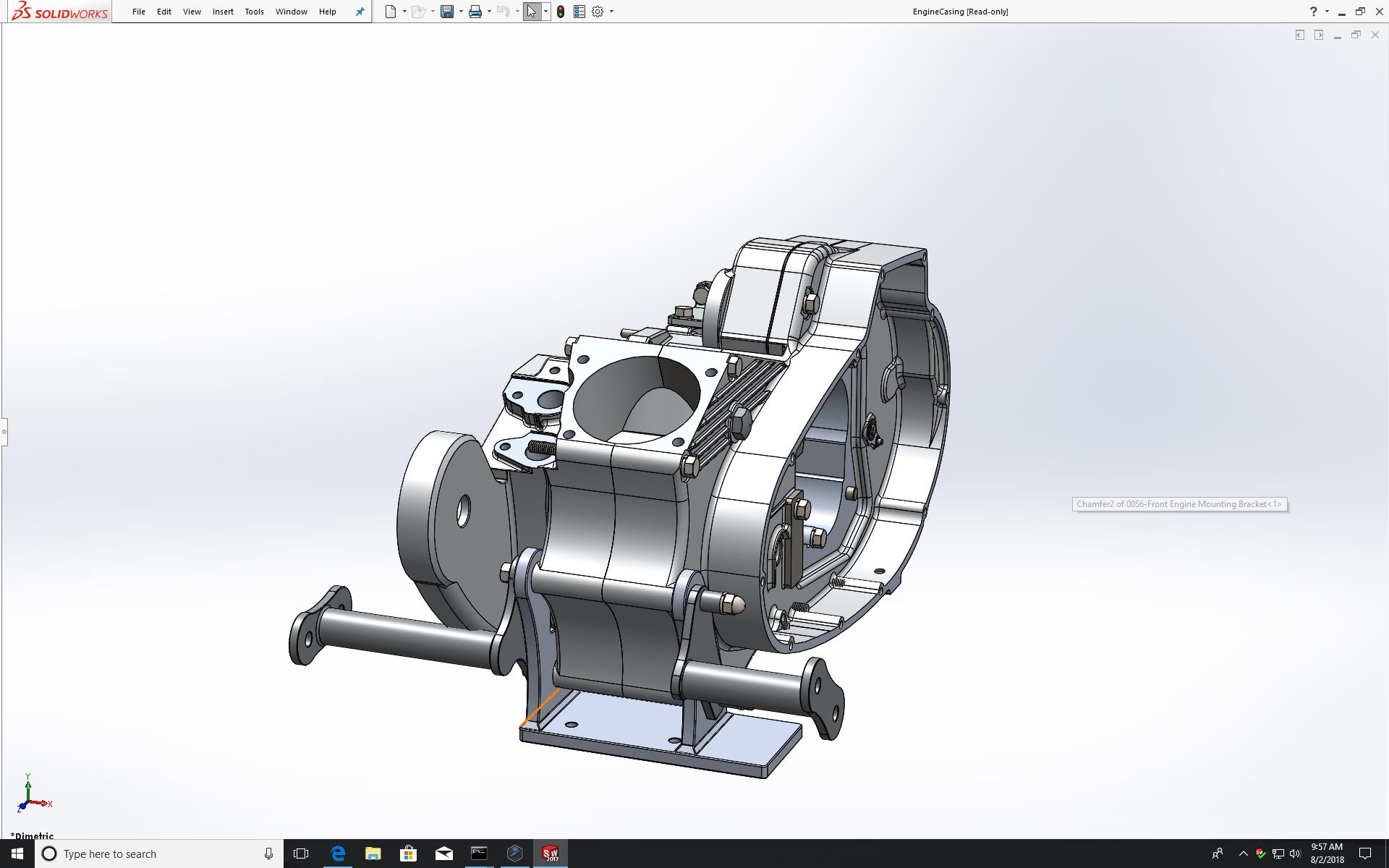This screenshot has width=1389, height=868.
Task: Click the Rebuild traffic light icon
Action: point(561,12)
